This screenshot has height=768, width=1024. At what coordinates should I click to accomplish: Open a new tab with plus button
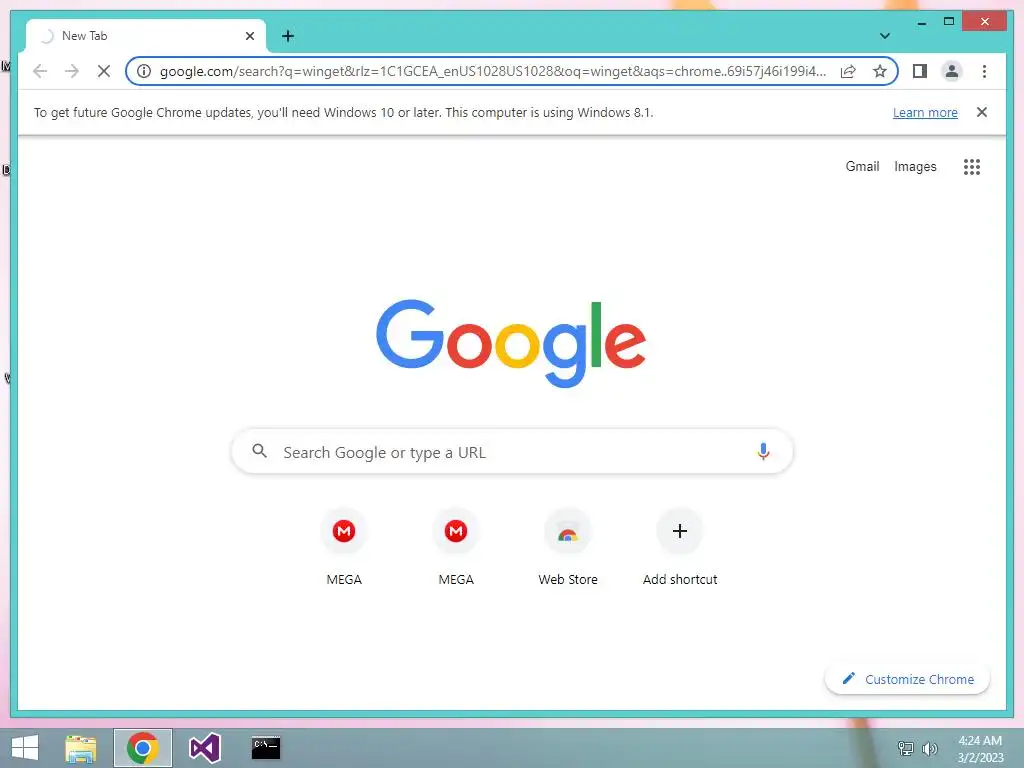288,36
